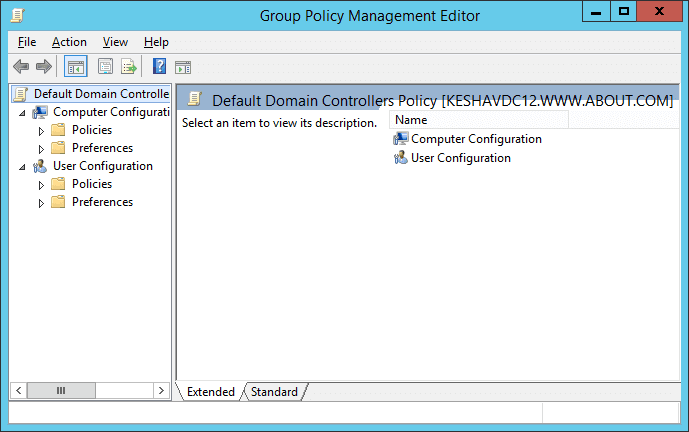Toggle the Show/Hide Action Pane icon

(x=183, y=67)
